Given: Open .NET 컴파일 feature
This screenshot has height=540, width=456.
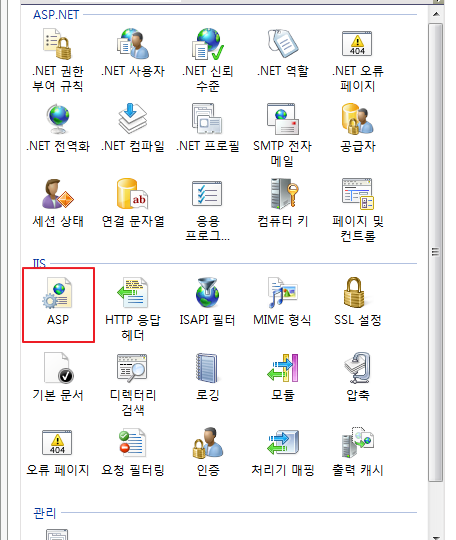Looking at the screenshot, I should click(133, 127).
